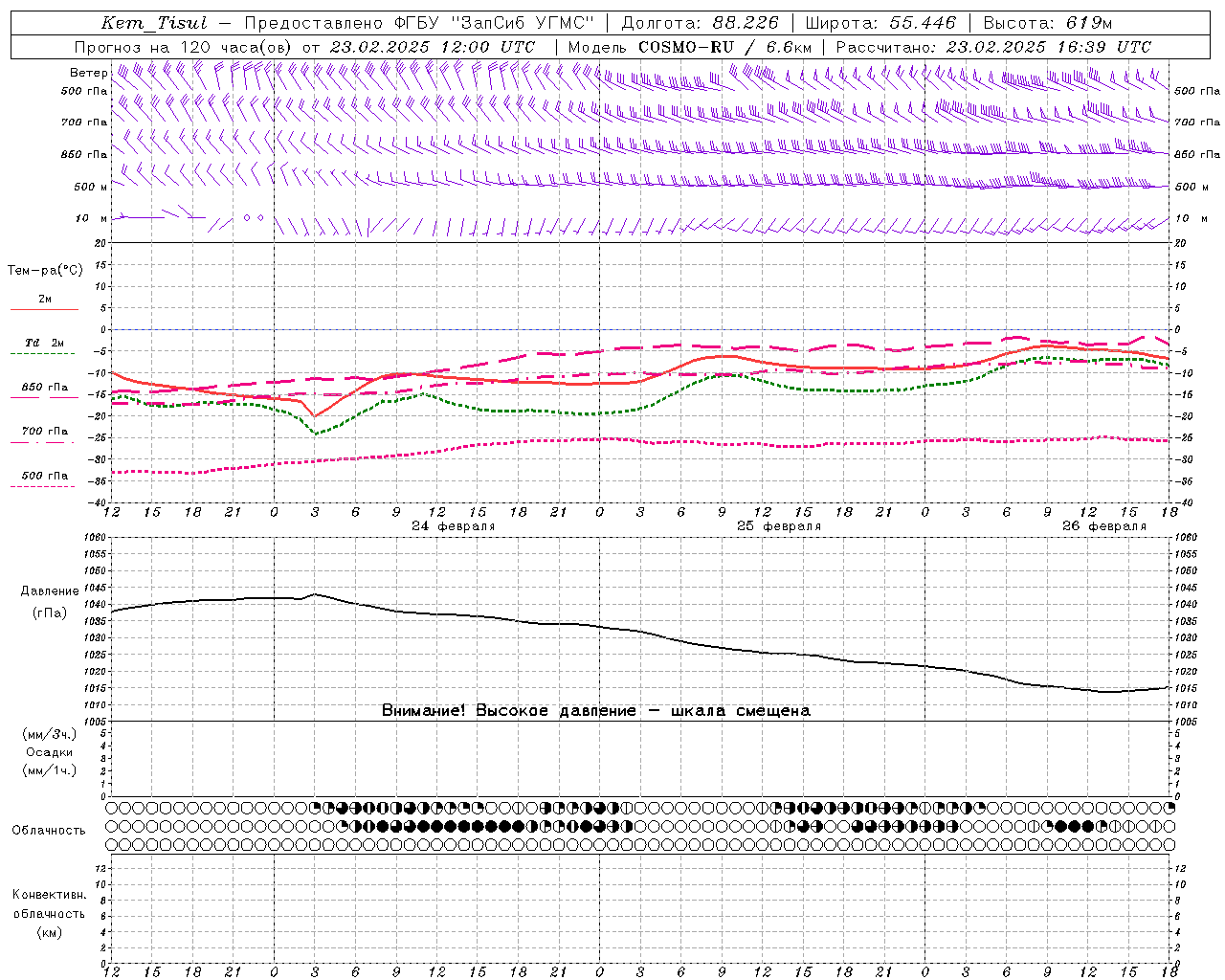
Task: Click the '(км)' convective height unit label
Action: pos(49,932)
